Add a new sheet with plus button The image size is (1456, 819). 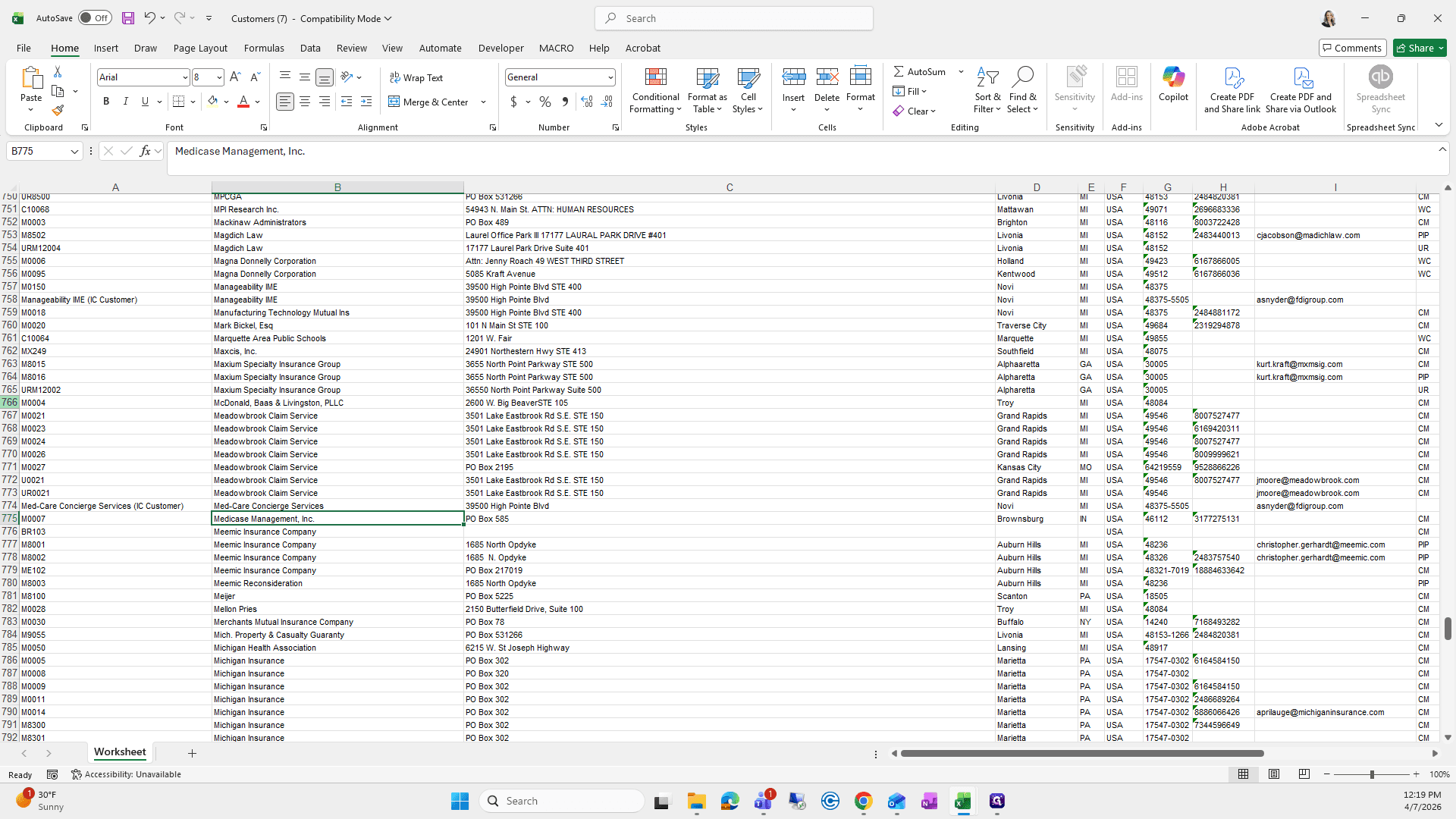click(192, 753)
